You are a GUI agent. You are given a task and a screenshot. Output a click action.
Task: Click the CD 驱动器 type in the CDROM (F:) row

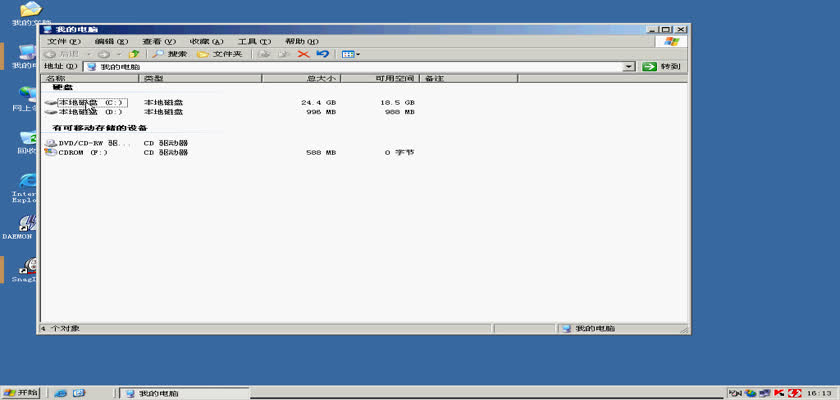coord(166,153)
